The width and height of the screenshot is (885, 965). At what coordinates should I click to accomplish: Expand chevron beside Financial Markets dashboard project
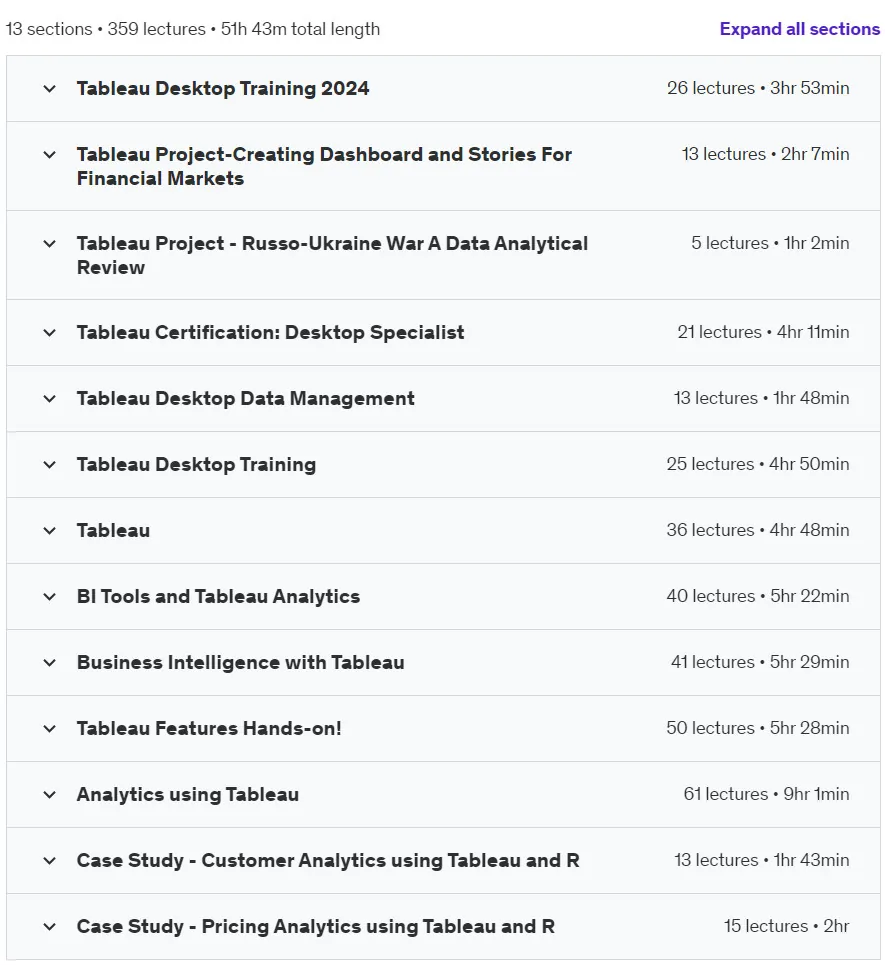click(x=50, y=154)
